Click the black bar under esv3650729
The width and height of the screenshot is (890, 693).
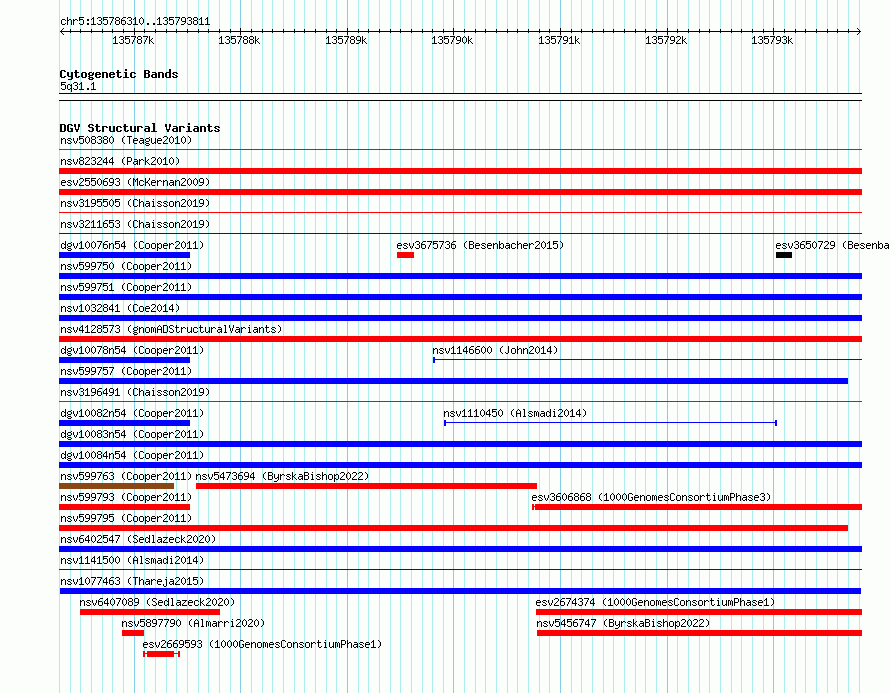pos(784,255)
